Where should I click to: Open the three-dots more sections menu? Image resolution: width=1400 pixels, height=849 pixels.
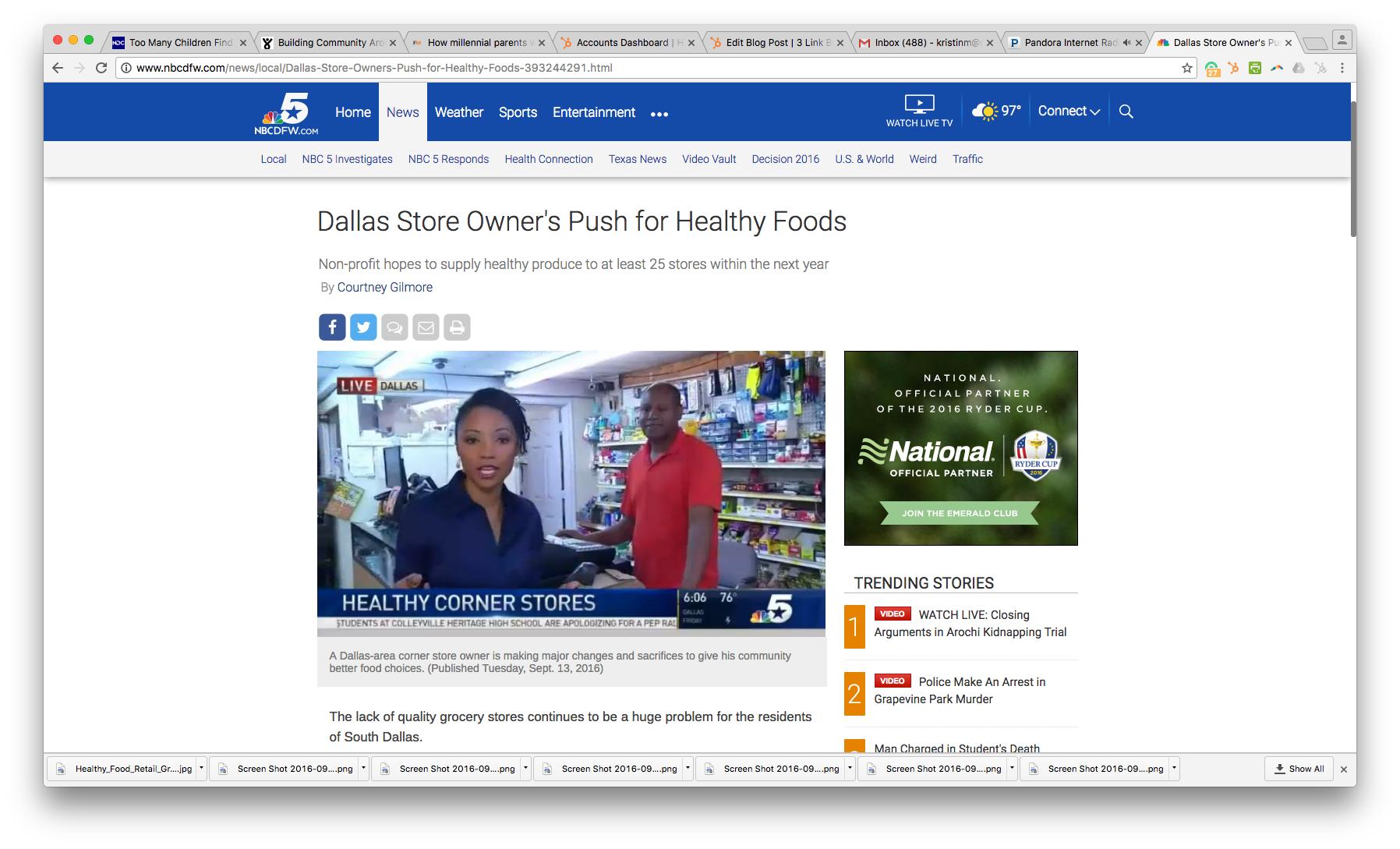click(x=659, y=114)
